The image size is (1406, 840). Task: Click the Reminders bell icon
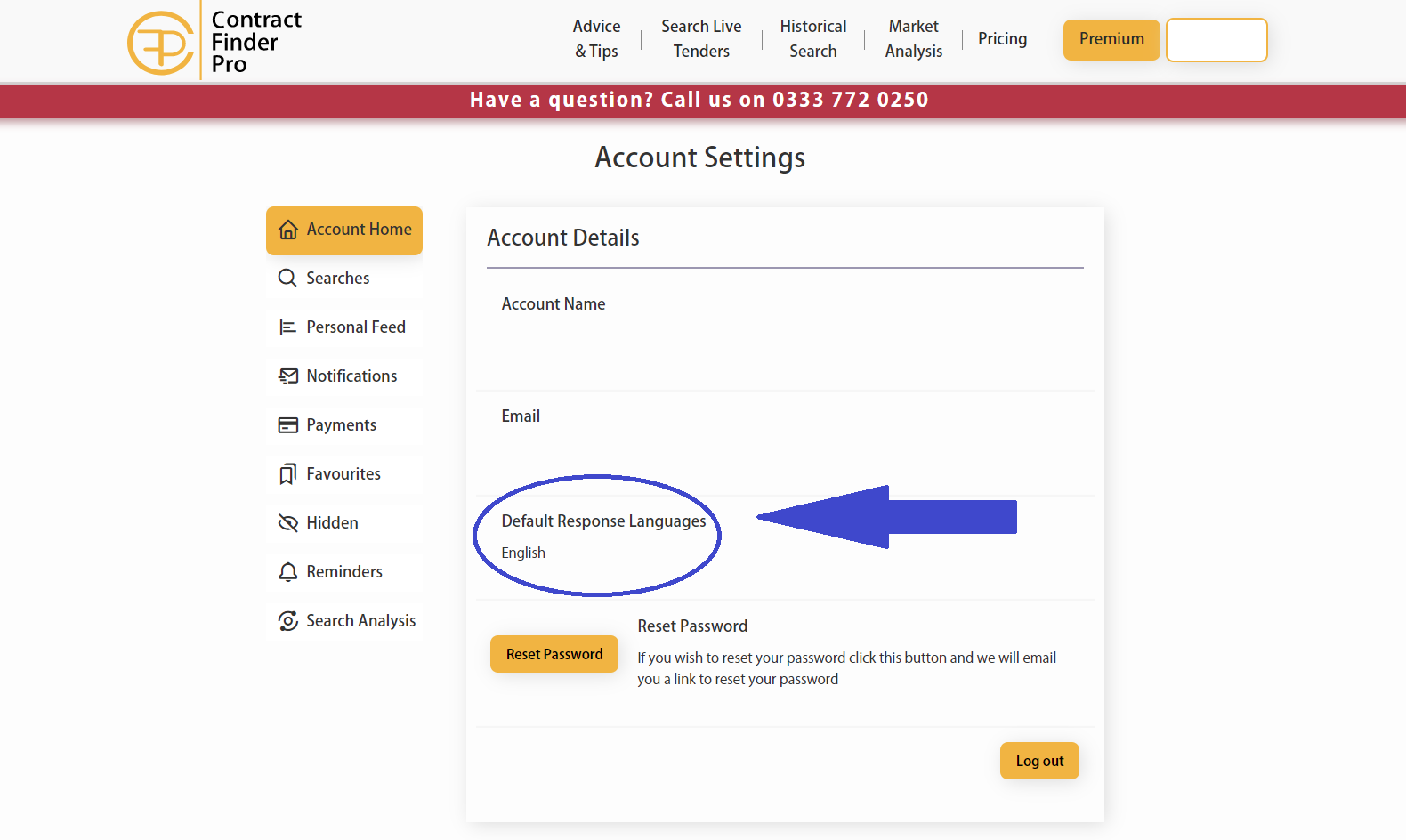[x=287, y=572]
